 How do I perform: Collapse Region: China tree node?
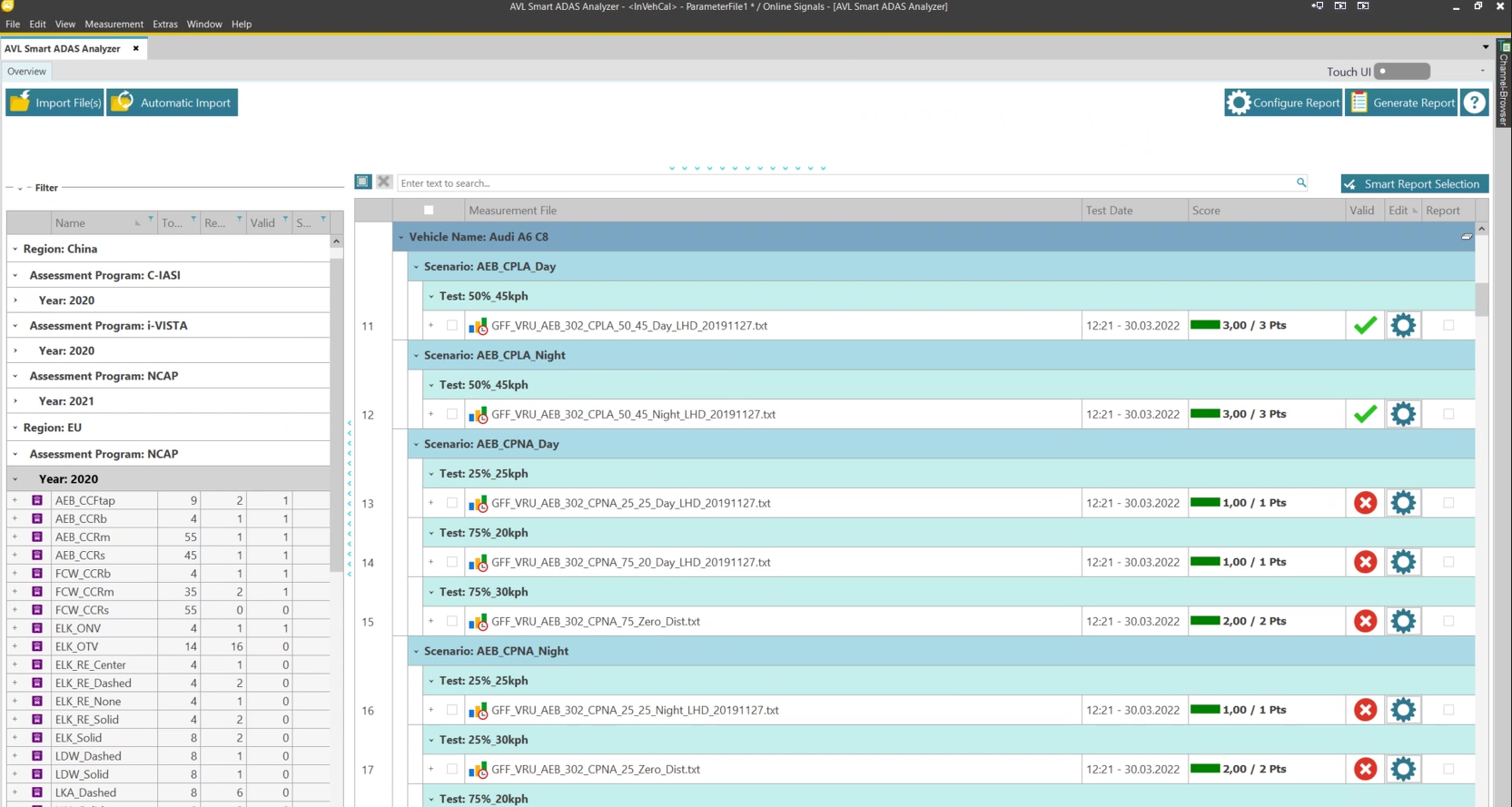pos(15,249)
